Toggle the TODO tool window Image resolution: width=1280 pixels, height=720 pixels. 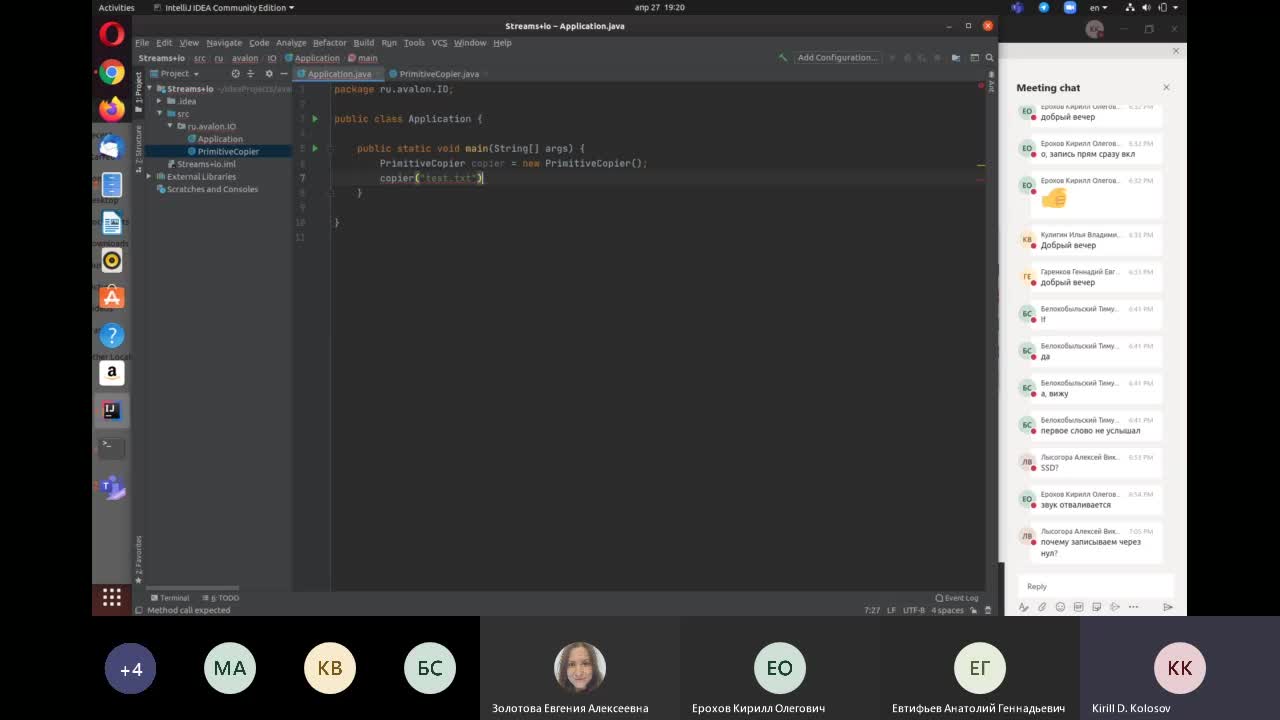(221, 598)
